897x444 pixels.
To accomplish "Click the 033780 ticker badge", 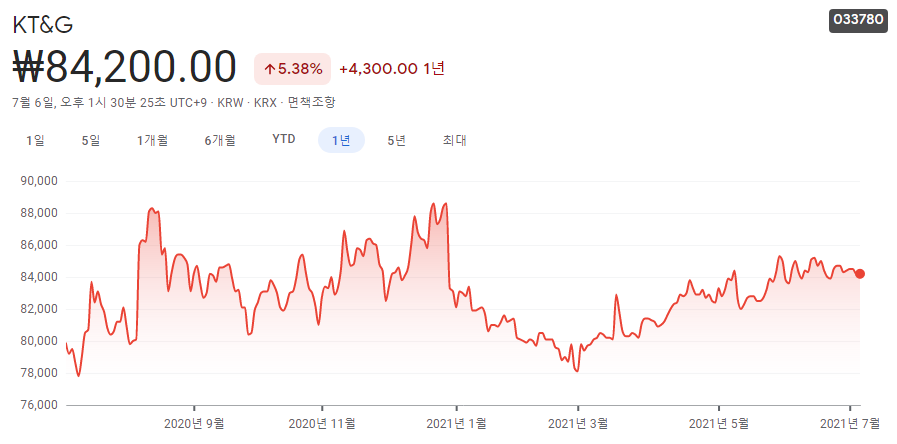I will [858, 20].
